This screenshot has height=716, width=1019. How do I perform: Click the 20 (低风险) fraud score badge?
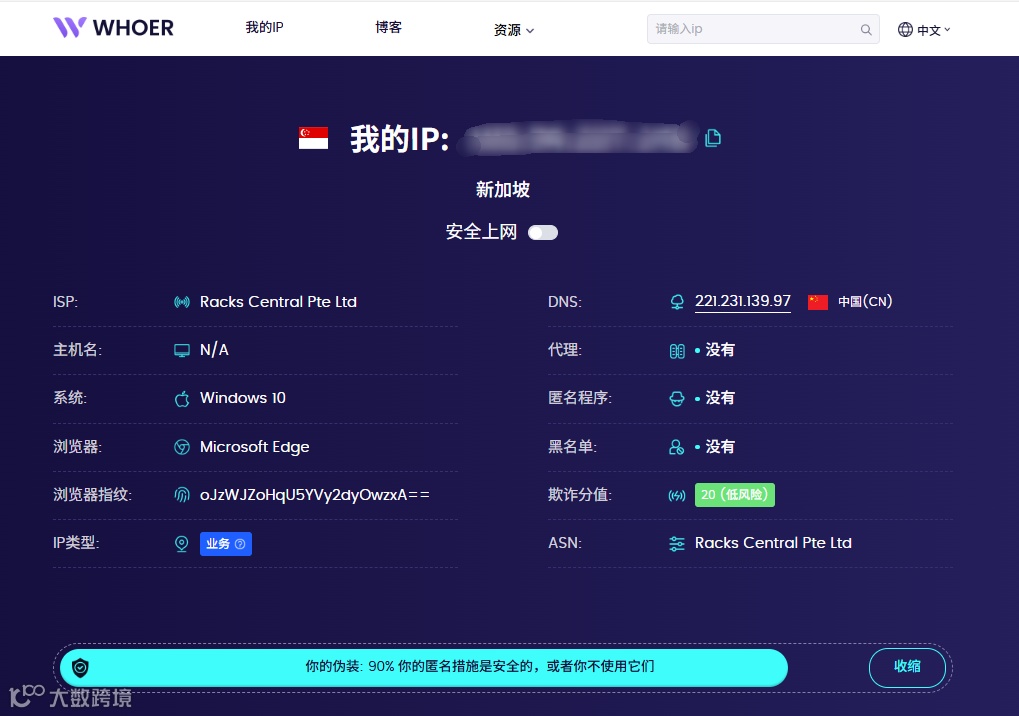734,495
